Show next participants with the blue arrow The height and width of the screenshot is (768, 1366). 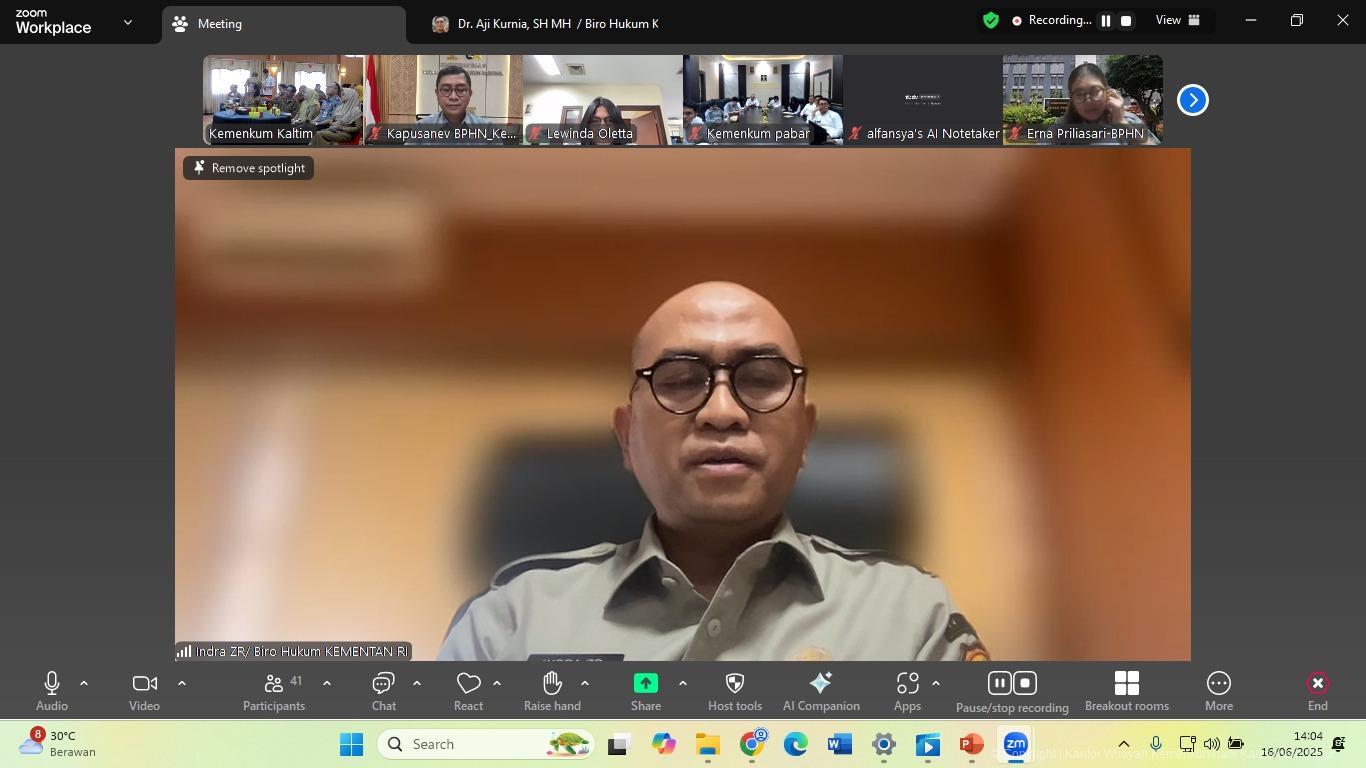pyautogui.click(x=1192, y=100)
